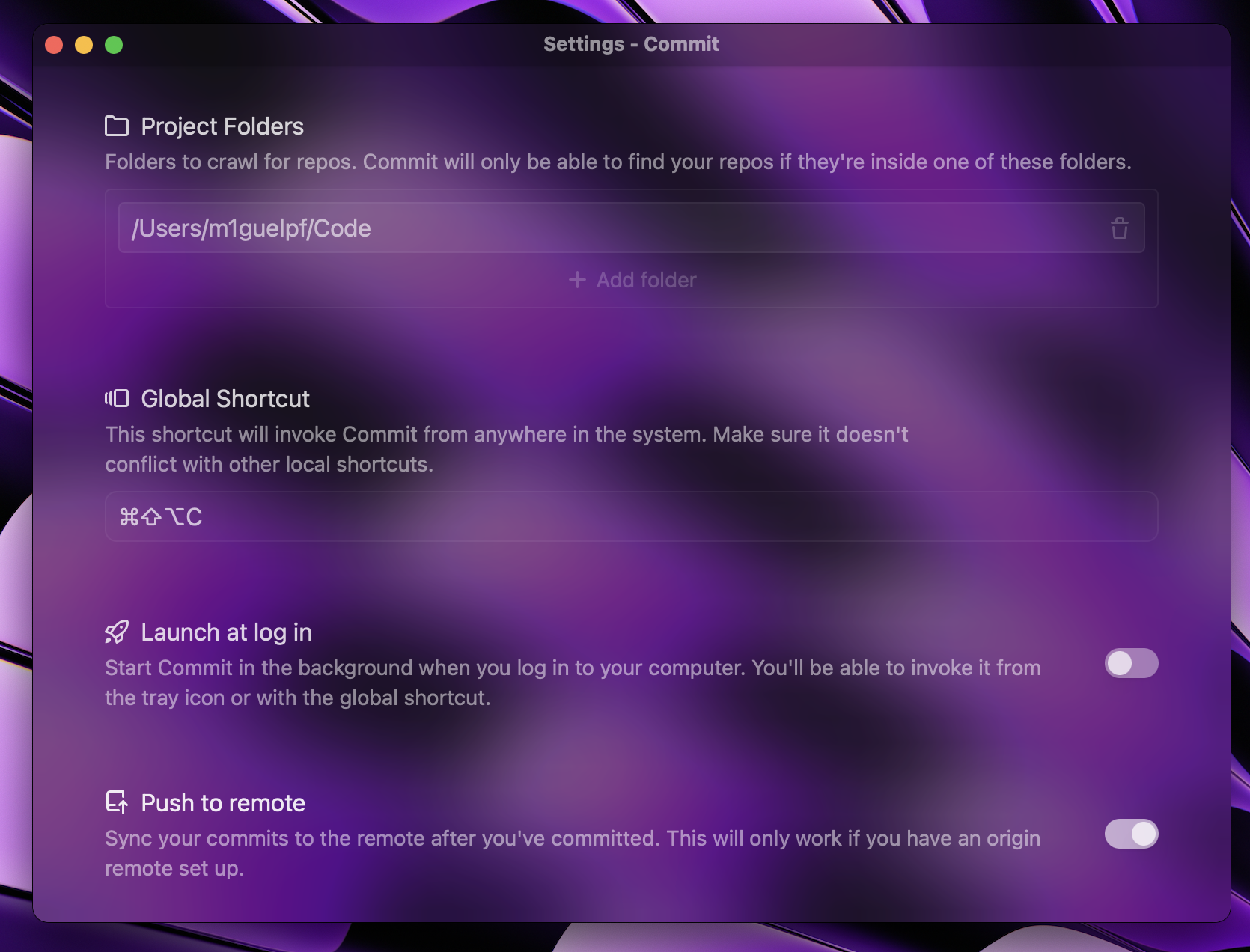Click the Push to remote upload icon
Viewport: 1250px width, 952px height.
(117, 802)
